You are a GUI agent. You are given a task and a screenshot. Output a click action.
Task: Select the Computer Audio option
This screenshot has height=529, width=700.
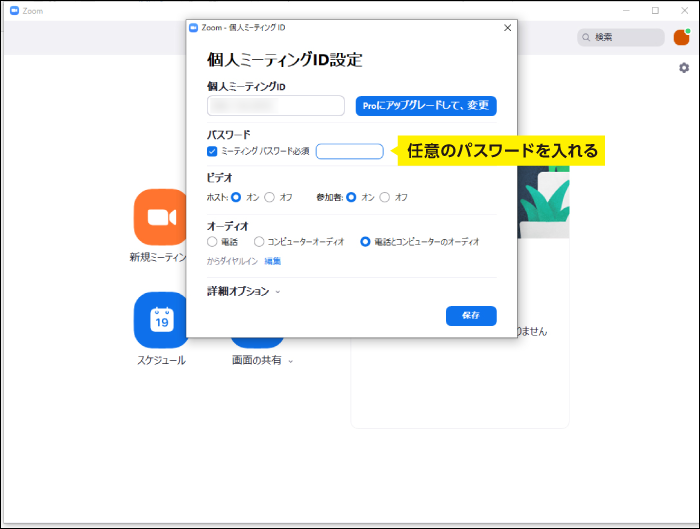[259, 242]
